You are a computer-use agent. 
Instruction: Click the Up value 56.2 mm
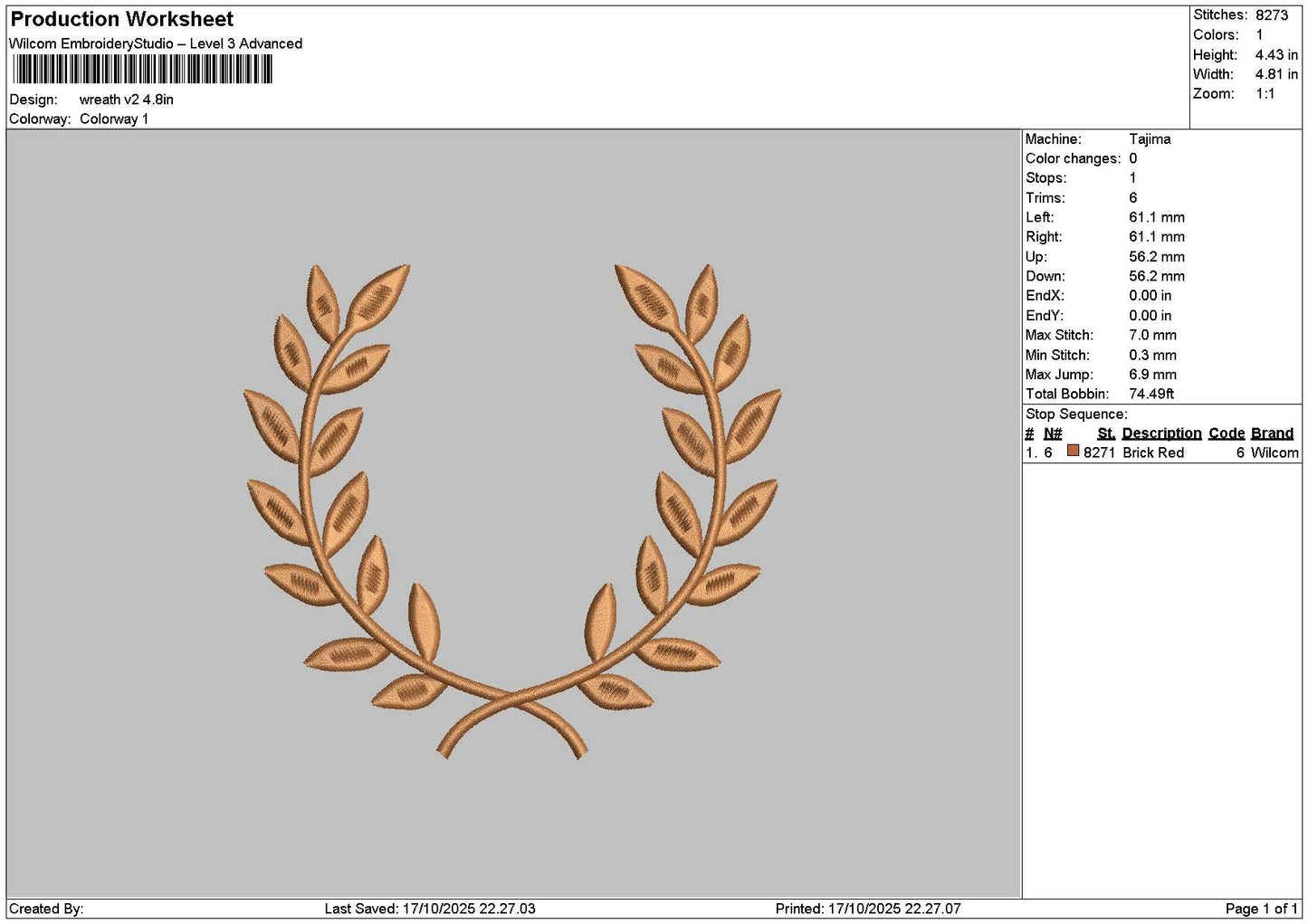click(x=1157, y=257)
